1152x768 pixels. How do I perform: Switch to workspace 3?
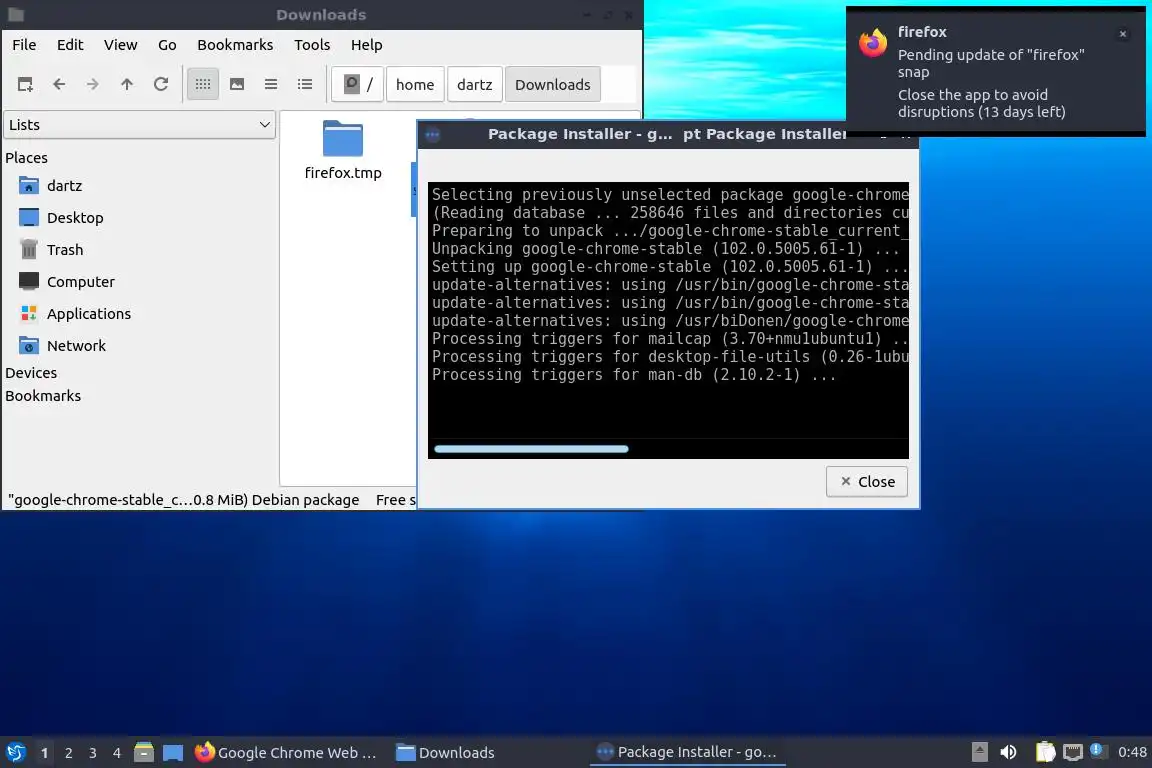point(93,753)
